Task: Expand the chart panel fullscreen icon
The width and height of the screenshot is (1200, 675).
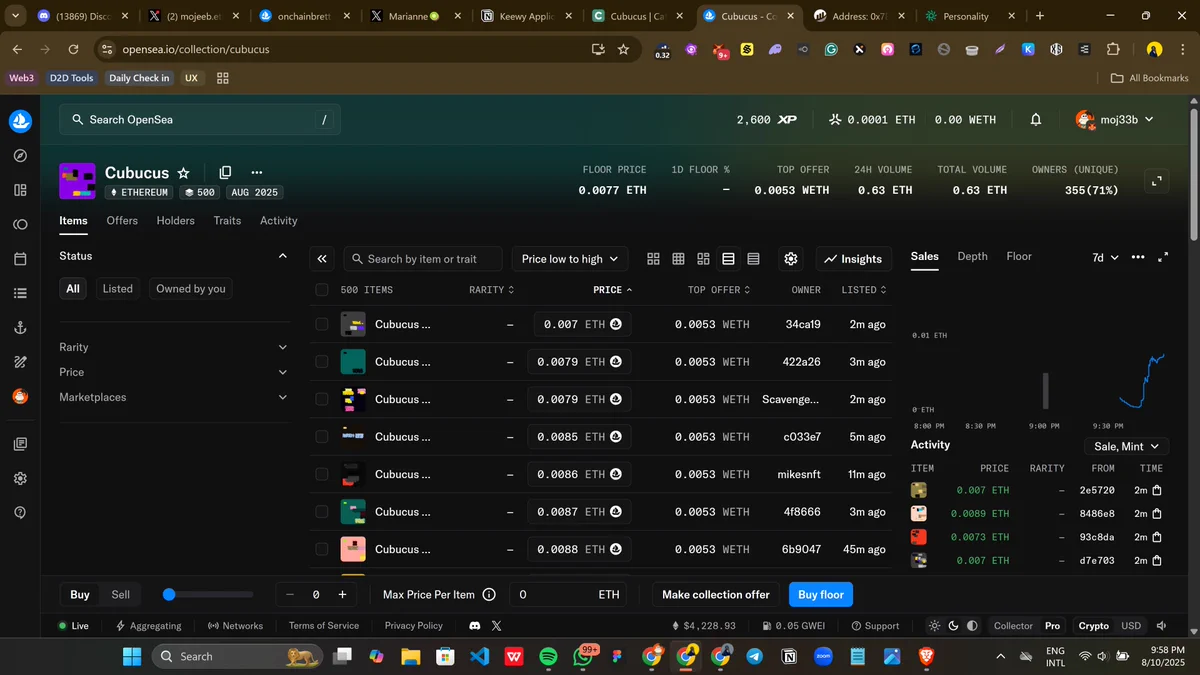Action: (1163, 257)
